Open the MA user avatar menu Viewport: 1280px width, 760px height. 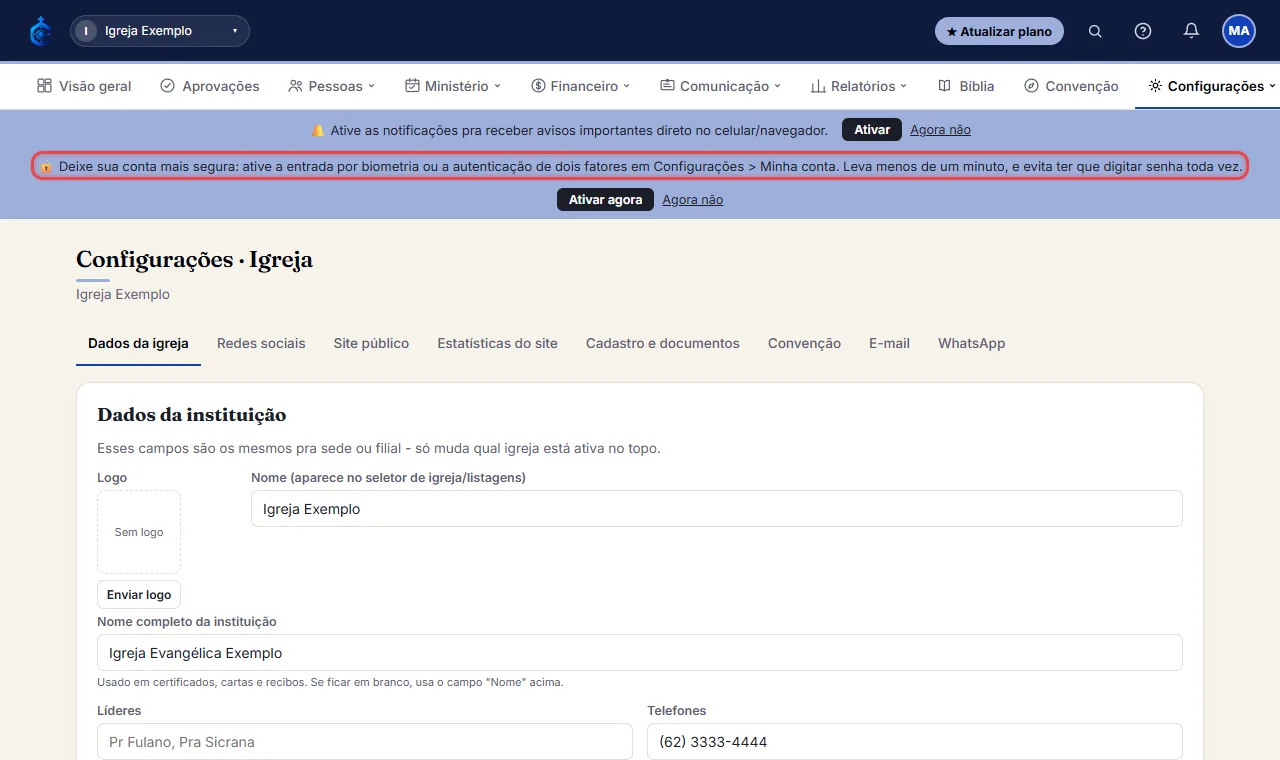coord(1239,31)
